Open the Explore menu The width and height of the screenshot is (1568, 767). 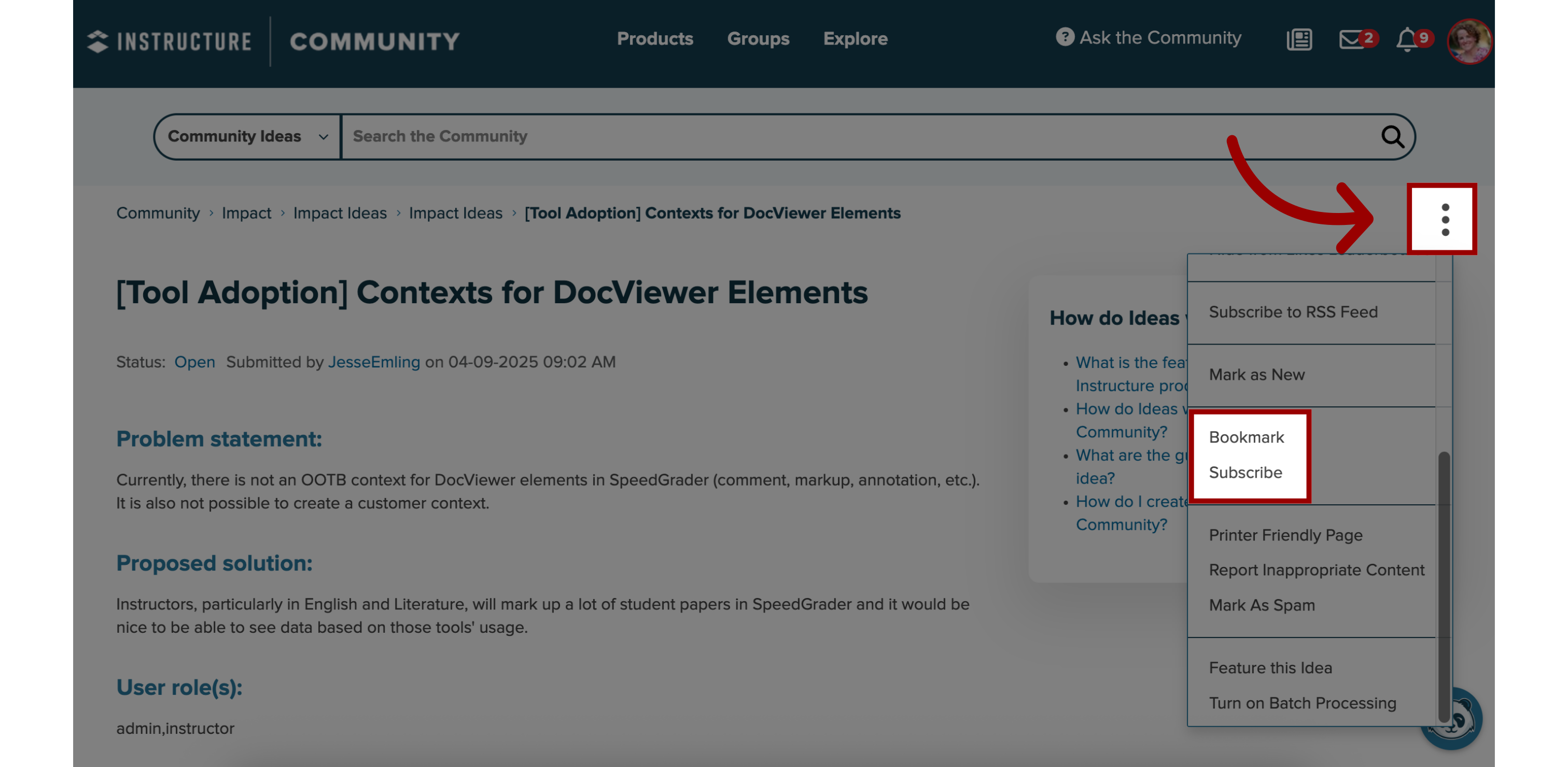pyautogui.click(x=855, y=38)
